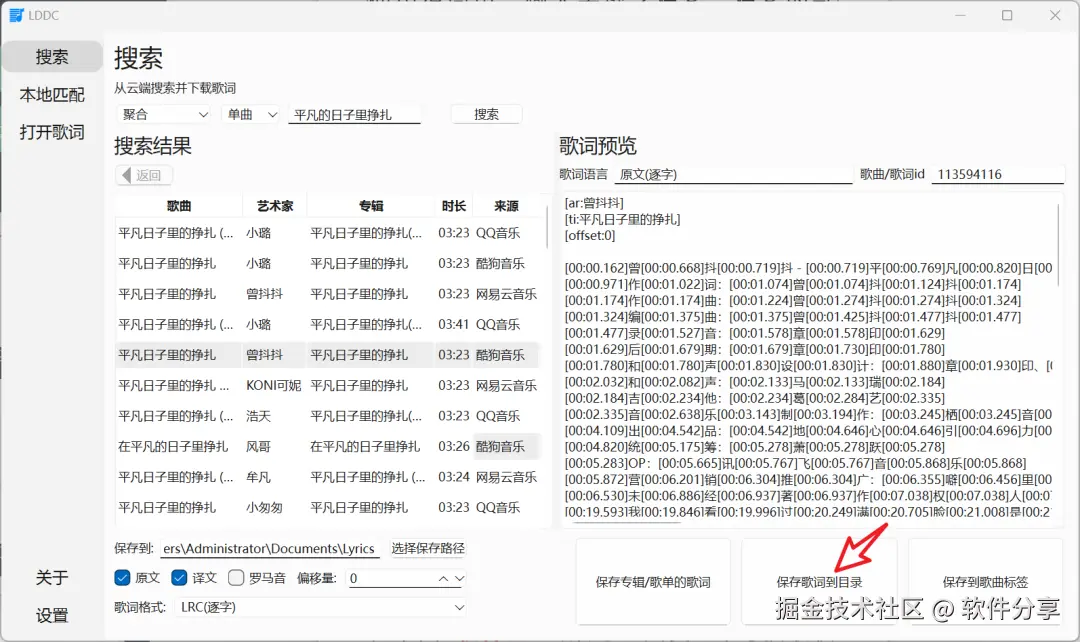Click the 专辑 column header
The image size is (1080, 642).
[371, 205]
